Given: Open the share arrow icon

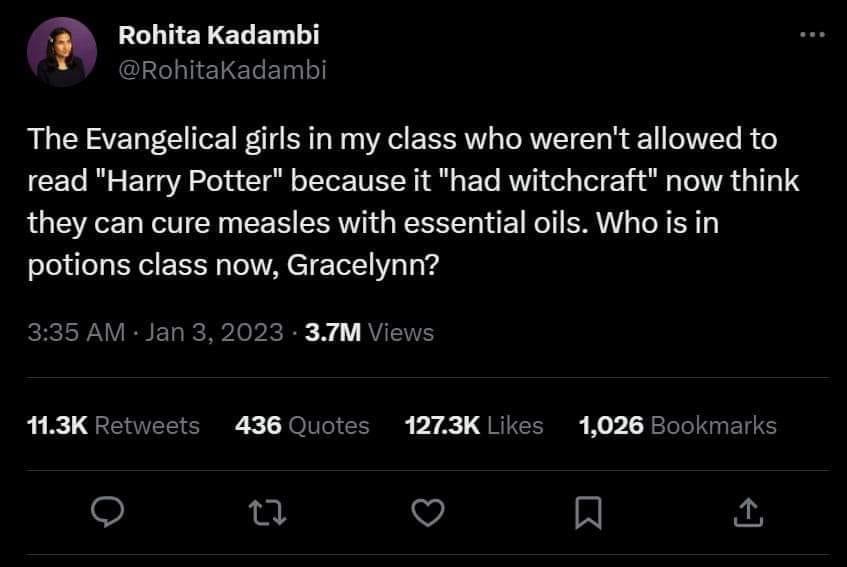Looking at the screenshot, I should tap(748, 513).
